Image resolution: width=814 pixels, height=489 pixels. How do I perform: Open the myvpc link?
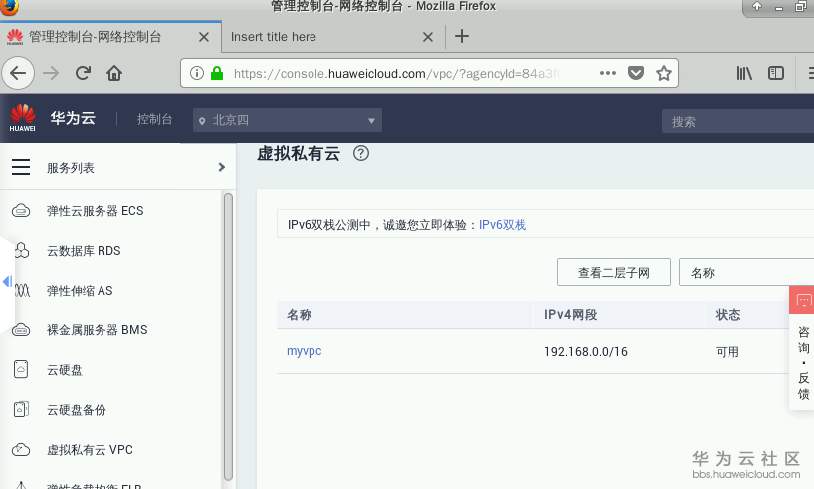(x=304, y=351)
